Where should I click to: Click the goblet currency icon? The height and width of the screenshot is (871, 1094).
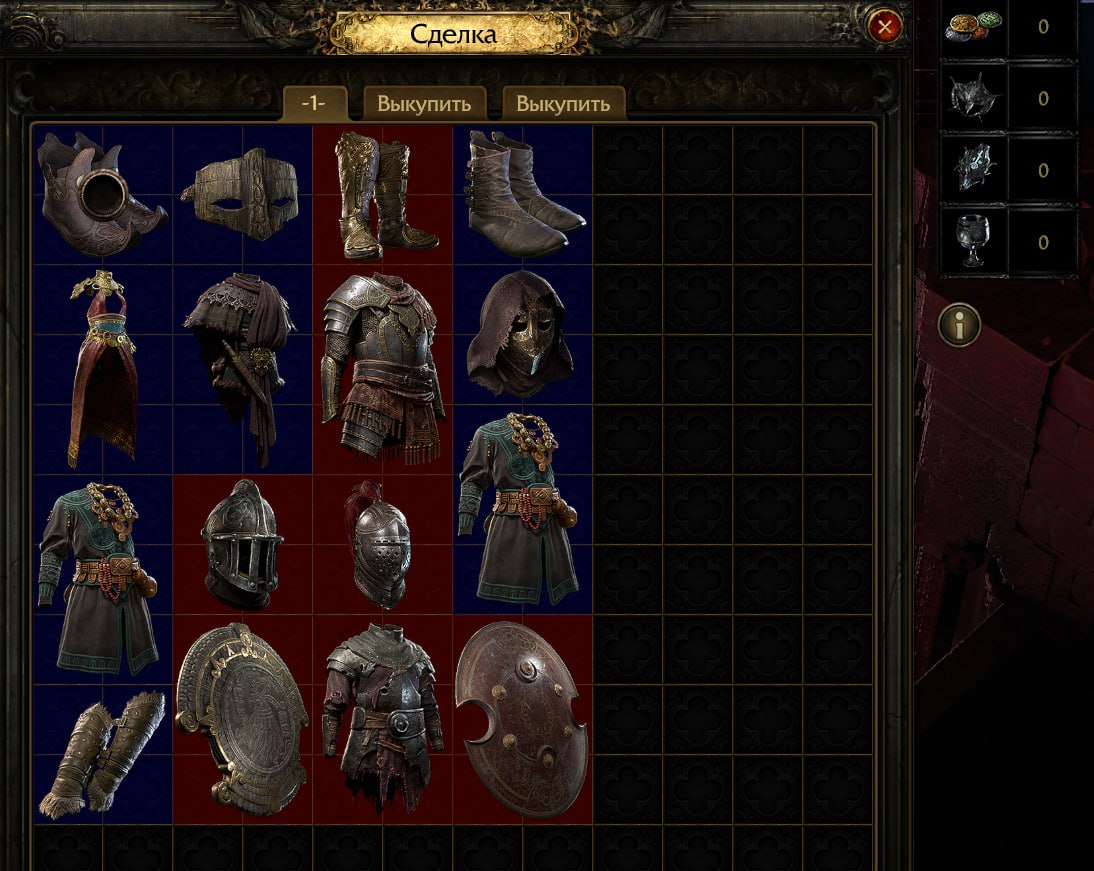pos(973,241)
